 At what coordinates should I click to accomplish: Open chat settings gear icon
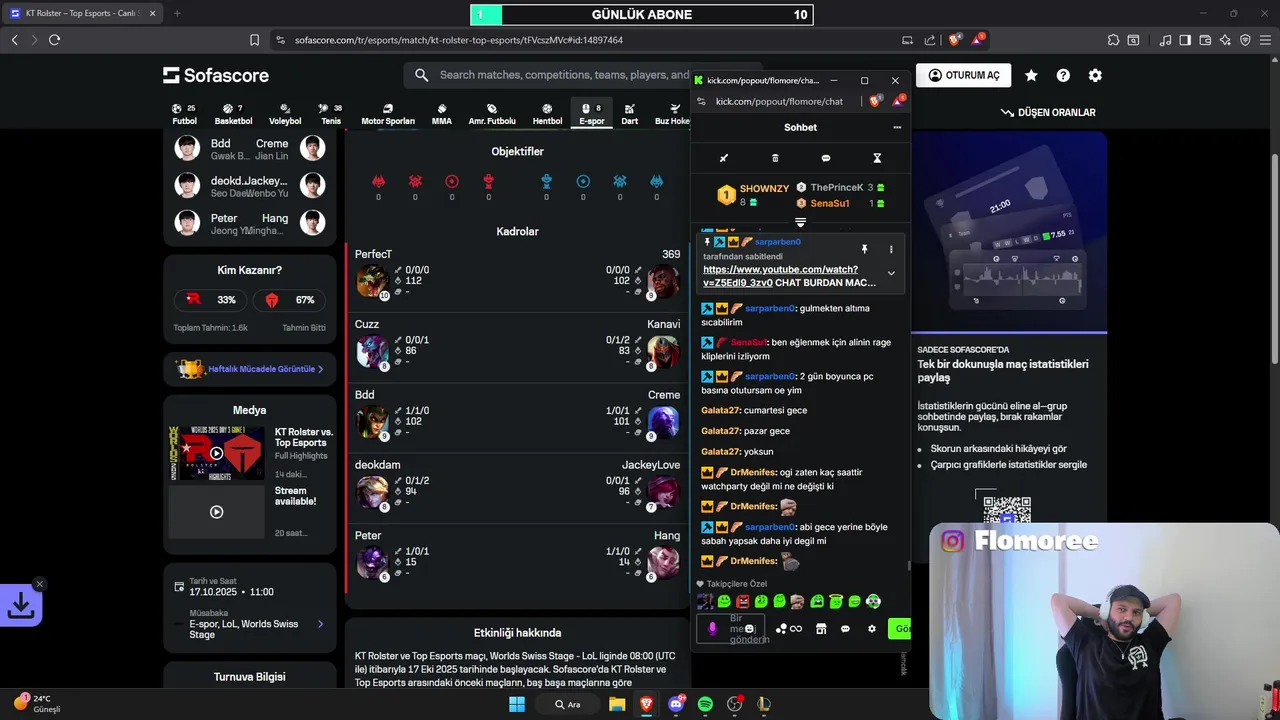pyautogui.click(x=872, y=629)
